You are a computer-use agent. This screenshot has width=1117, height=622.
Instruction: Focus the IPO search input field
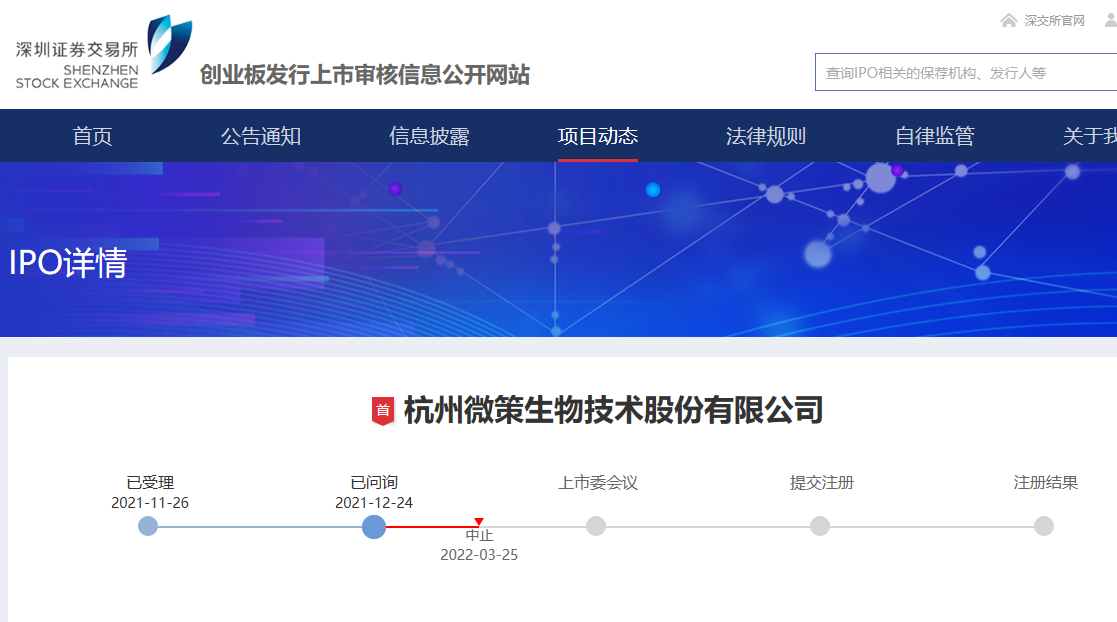point(966,72)
